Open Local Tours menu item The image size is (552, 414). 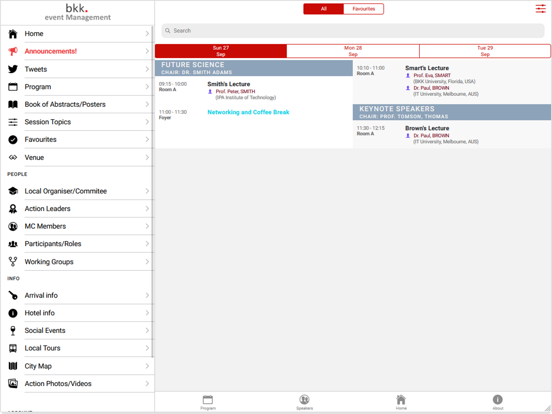[x=77, y=348]
